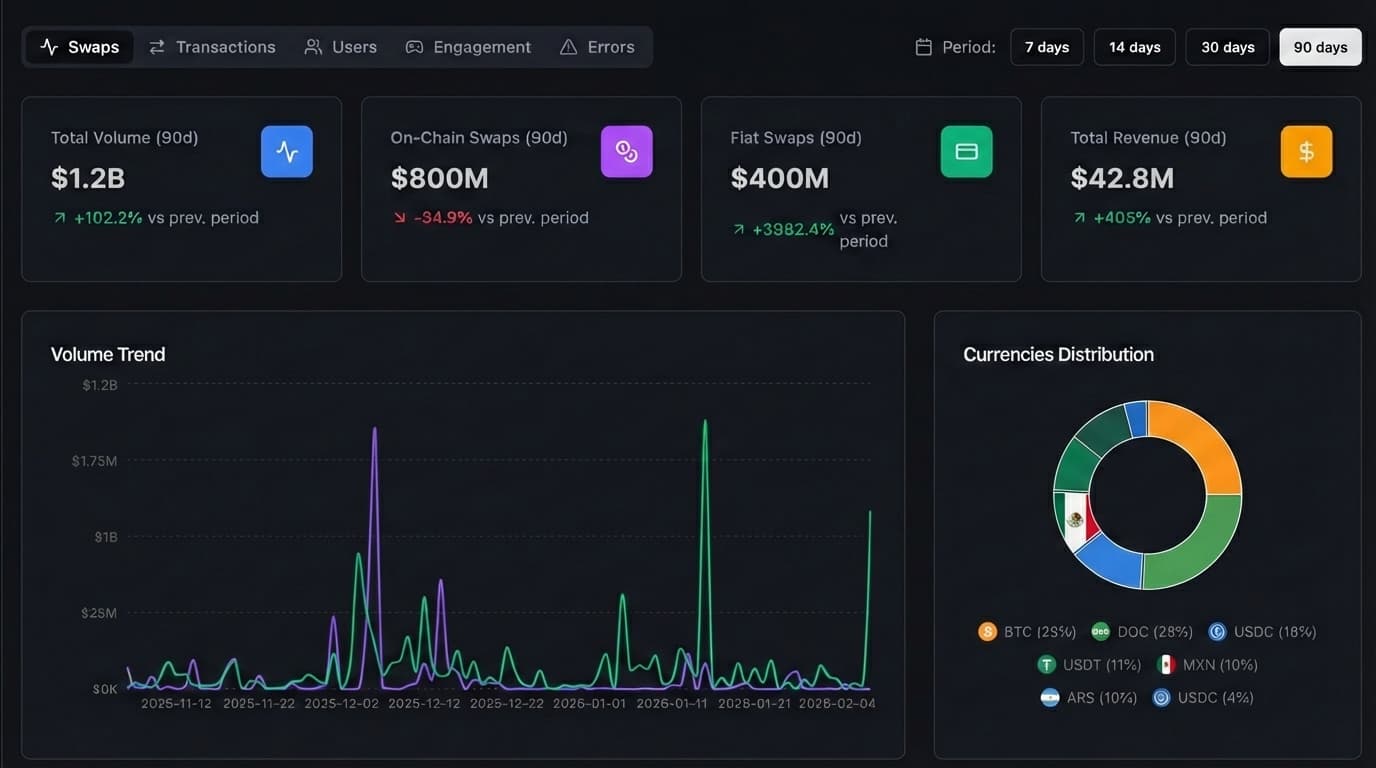Click the Currencies Distribution title
Screen dimensions: 1376x768
click(1058, 354)
